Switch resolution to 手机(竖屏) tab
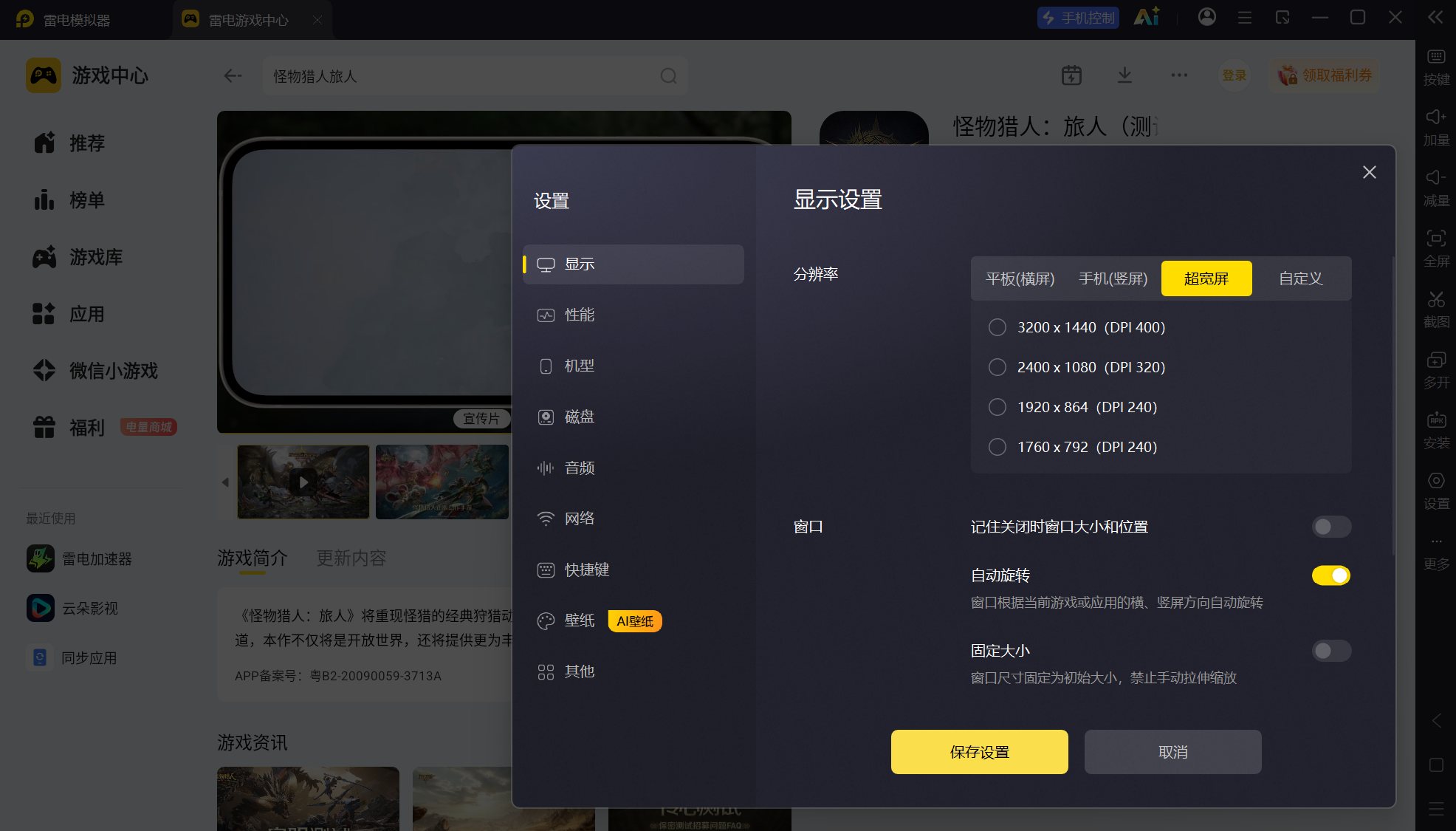The width and height of the screenshot is (1456, 831). coord(1113,278)
